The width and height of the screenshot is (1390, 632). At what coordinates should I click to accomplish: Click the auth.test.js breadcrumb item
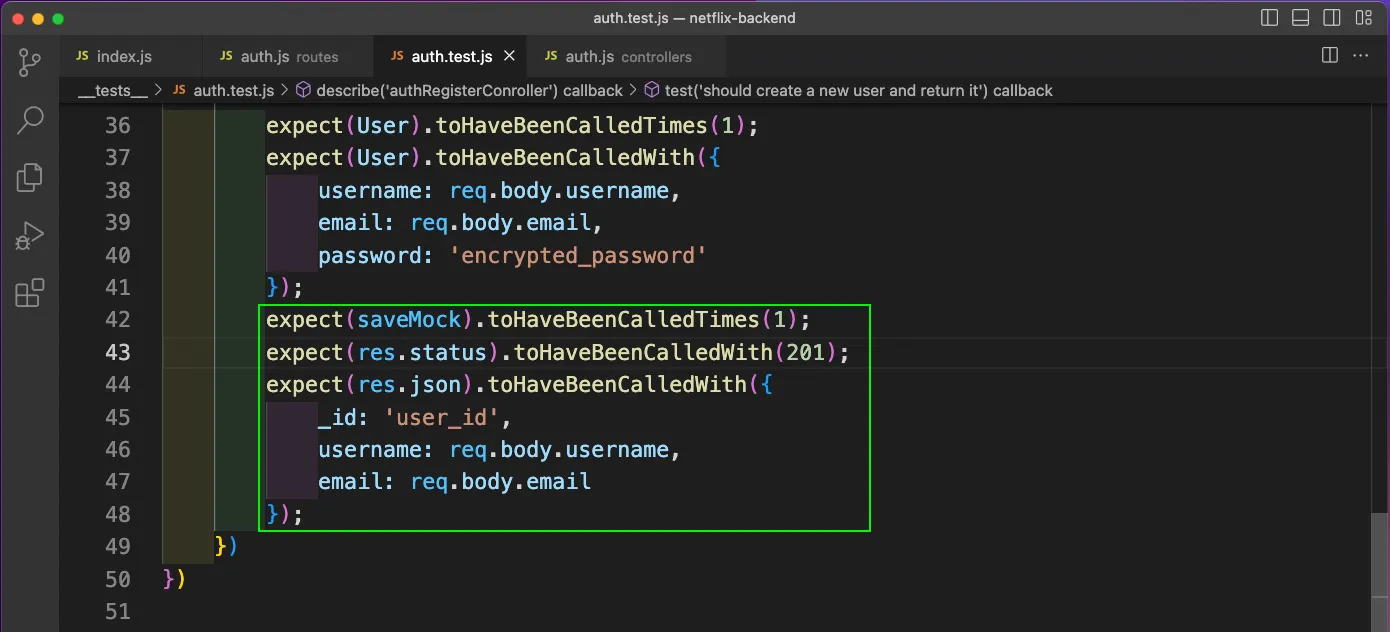click(233, 90)
